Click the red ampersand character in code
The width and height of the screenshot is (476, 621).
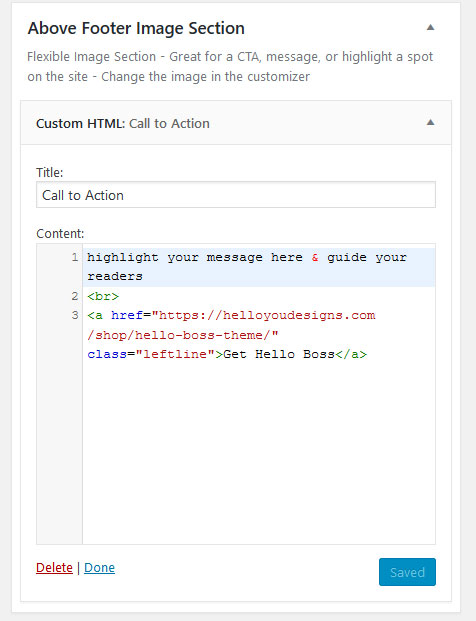(315, 257)
